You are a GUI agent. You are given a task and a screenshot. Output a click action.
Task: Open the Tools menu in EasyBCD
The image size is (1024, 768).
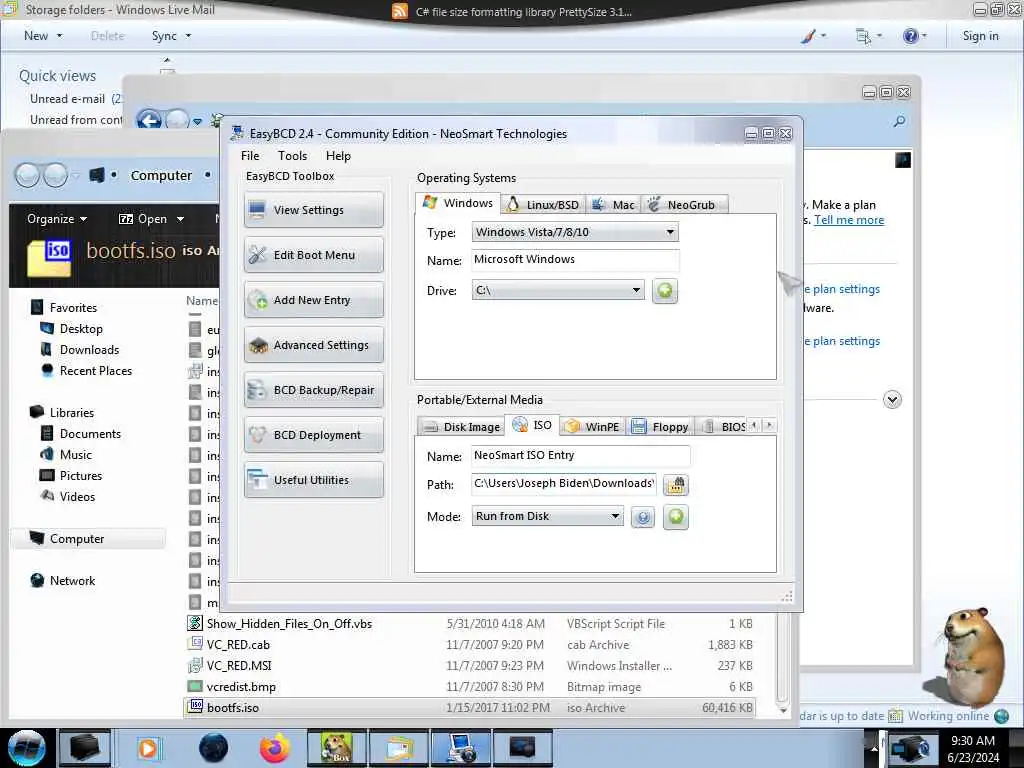(x=292, y=155)
